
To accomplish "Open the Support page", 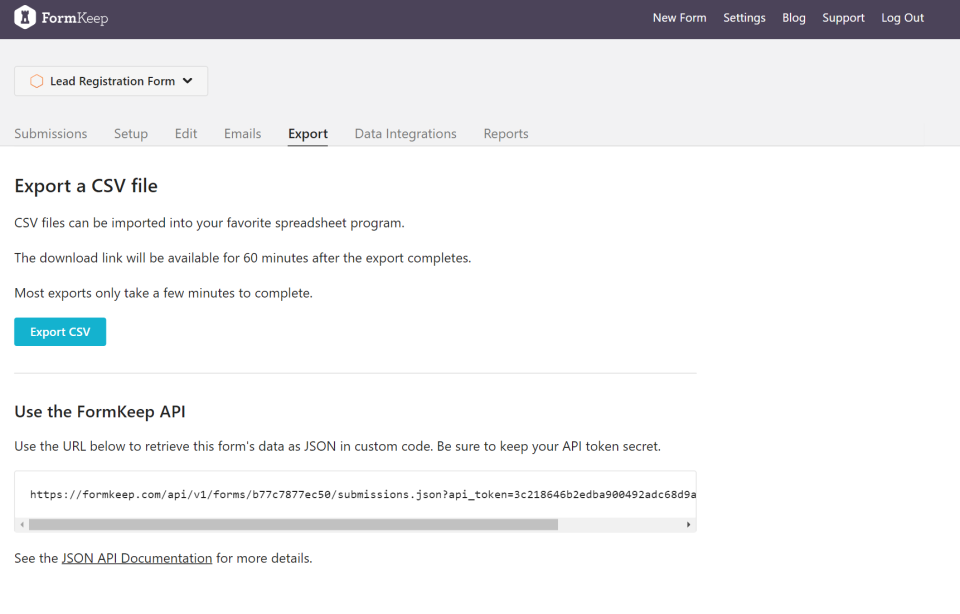I will coord(843,18).
